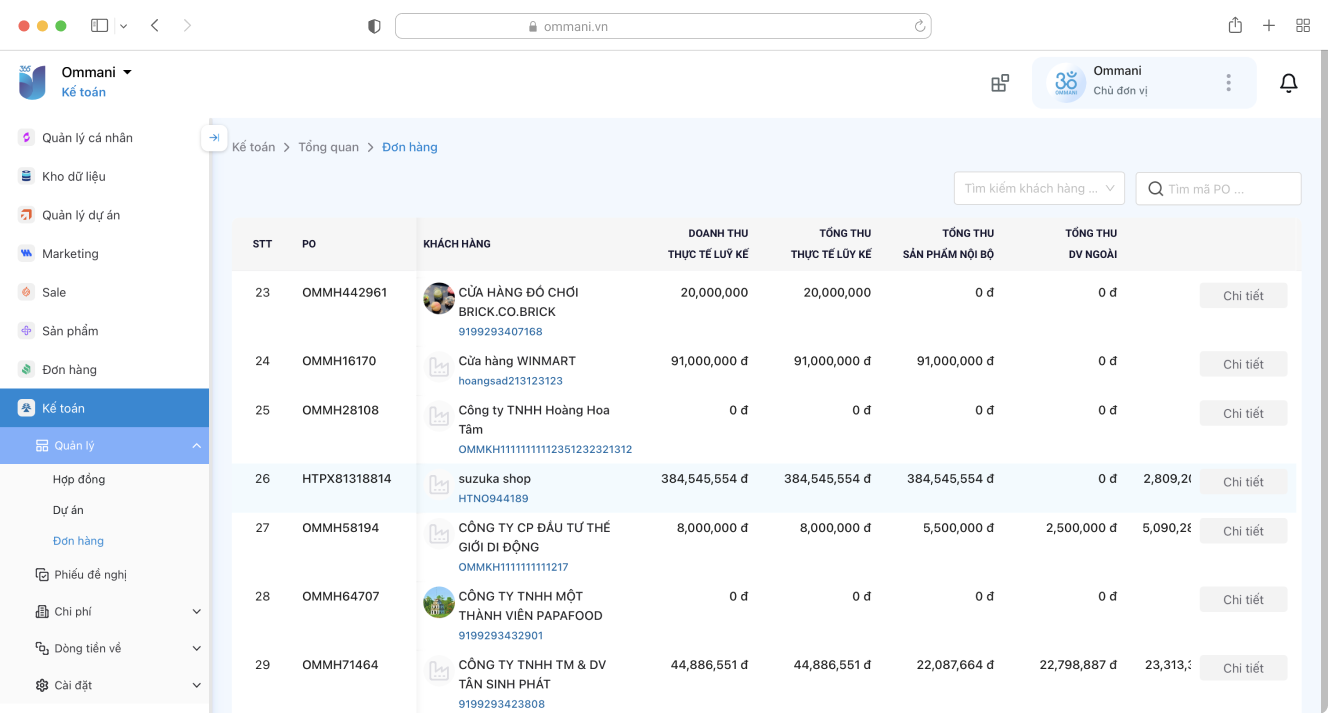Screen dimensions: 1328x713
Task: Click the Tìm mã PO search field
Action: point(1230,189)
